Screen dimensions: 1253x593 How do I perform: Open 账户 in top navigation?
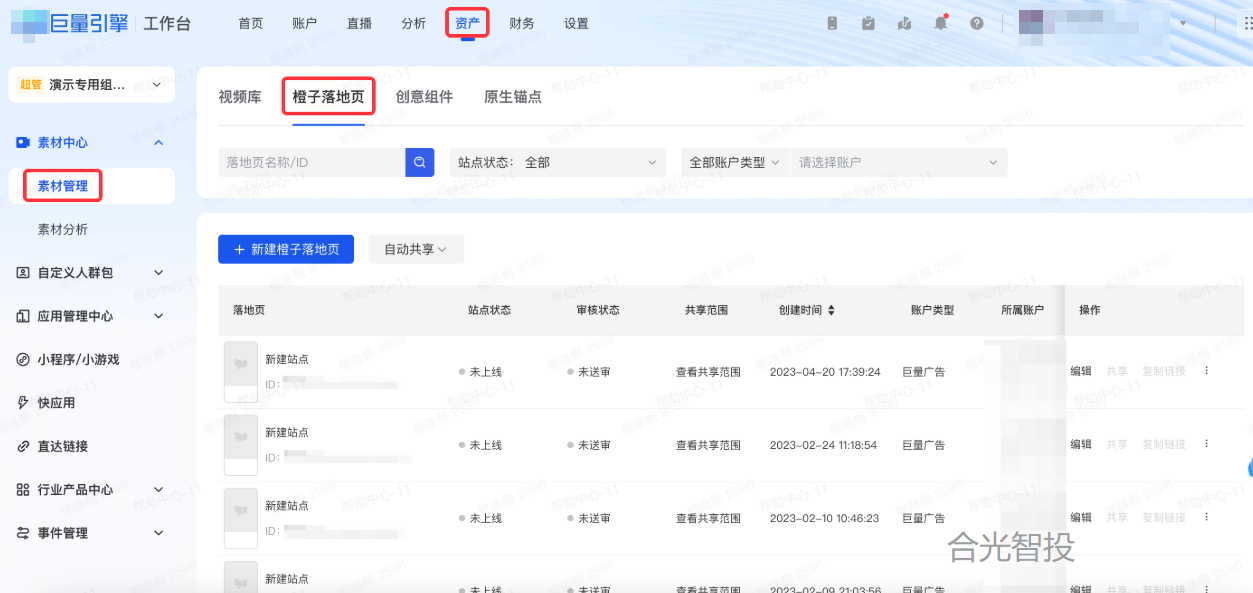305,23
